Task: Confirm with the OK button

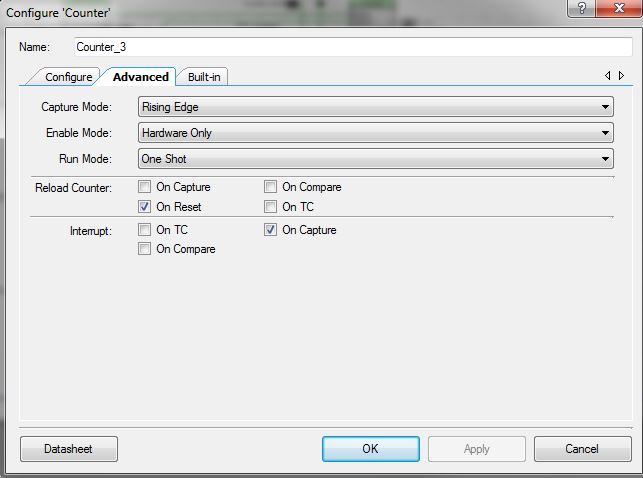Action: [x=371, y=449]
